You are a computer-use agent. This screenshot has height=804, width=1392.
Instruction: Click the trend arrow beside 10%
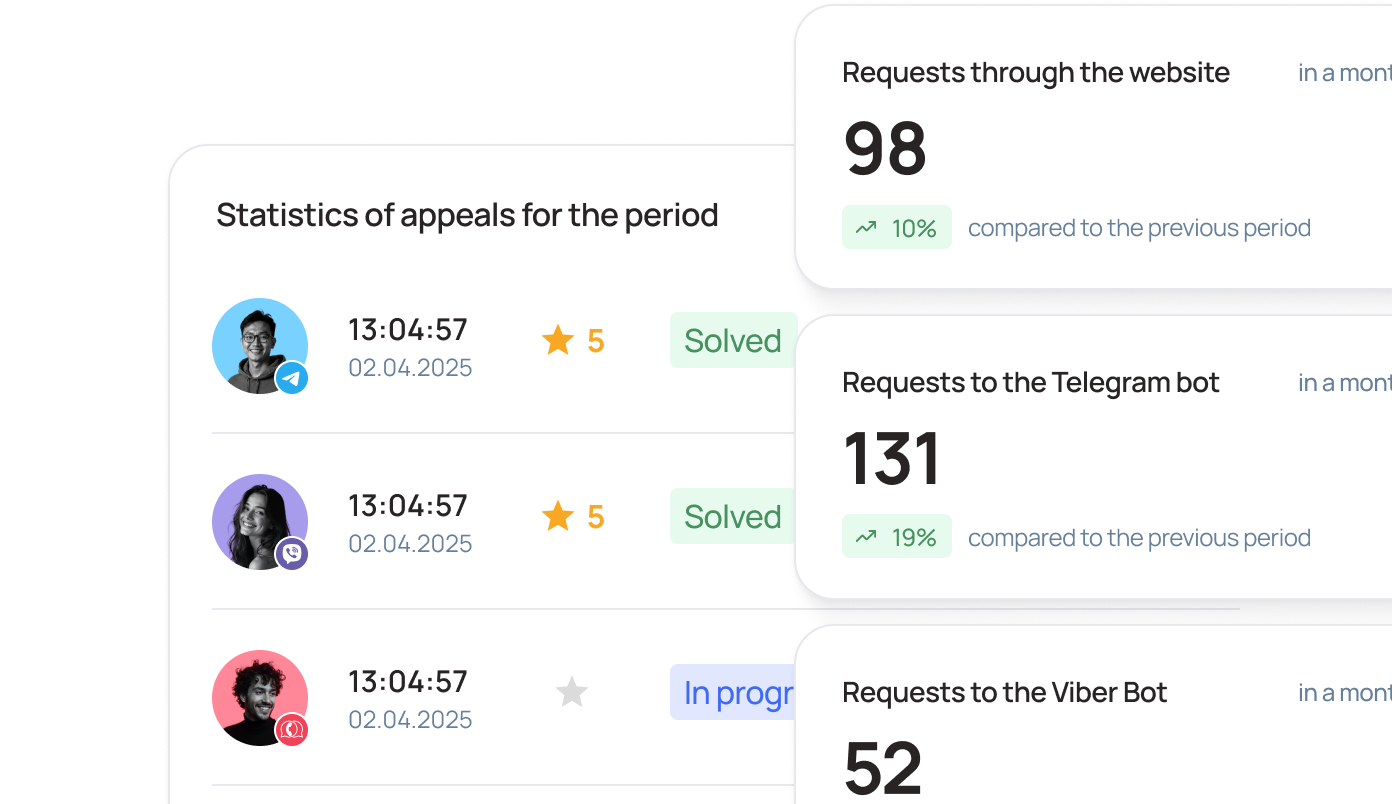[x=866, y=228]
